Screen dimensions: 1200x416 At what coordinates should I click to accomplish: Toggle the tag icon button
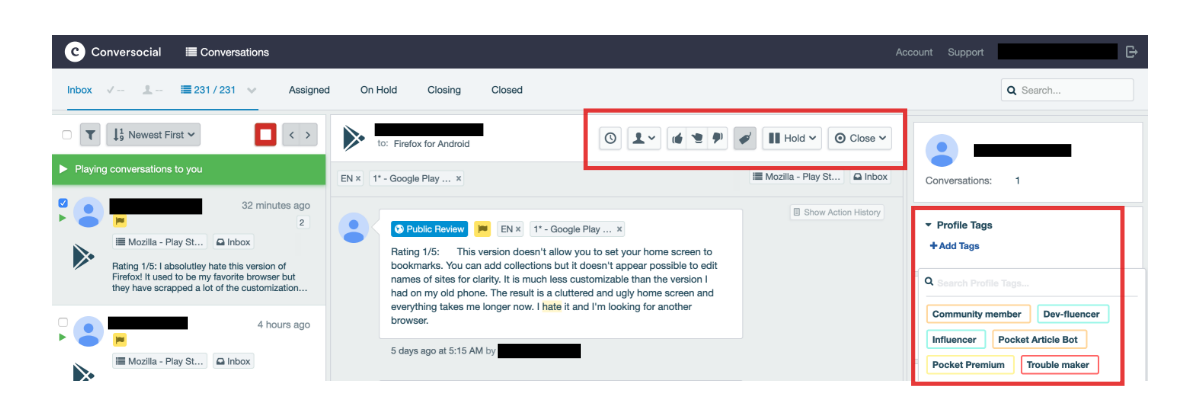tap(745, 138)
